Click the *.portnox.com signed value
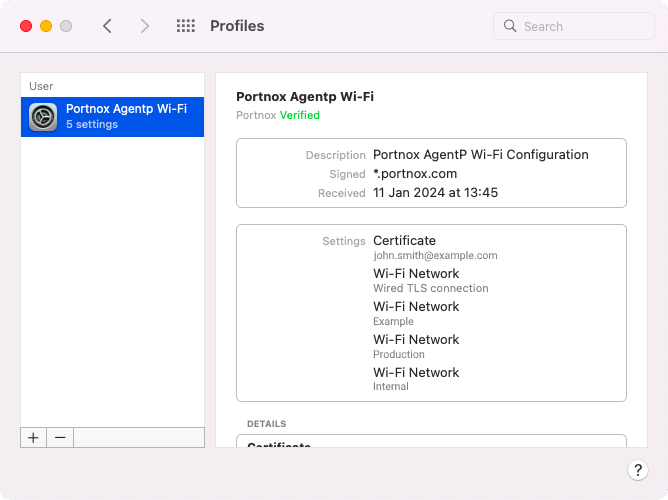 (x=415, y=174)
